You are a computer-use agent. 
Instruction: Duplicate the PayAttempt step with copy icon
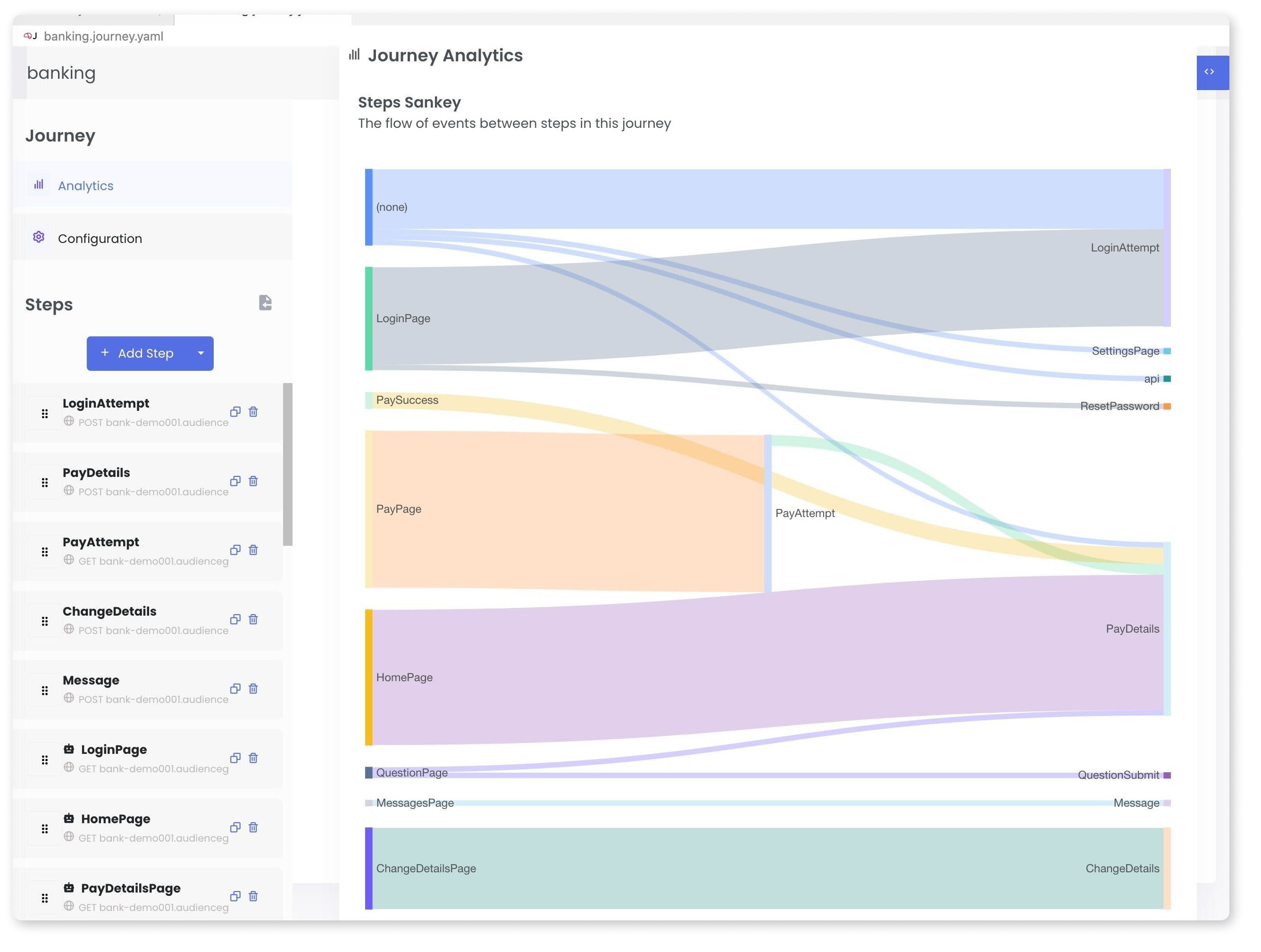click(235, 550)
